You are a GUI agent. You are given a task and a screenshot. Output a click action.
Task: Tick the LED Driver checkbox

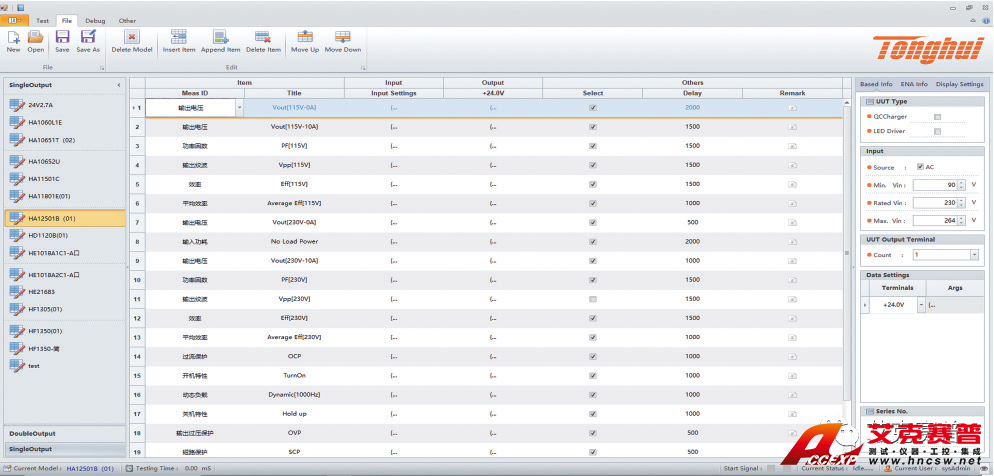click(937, 131)
